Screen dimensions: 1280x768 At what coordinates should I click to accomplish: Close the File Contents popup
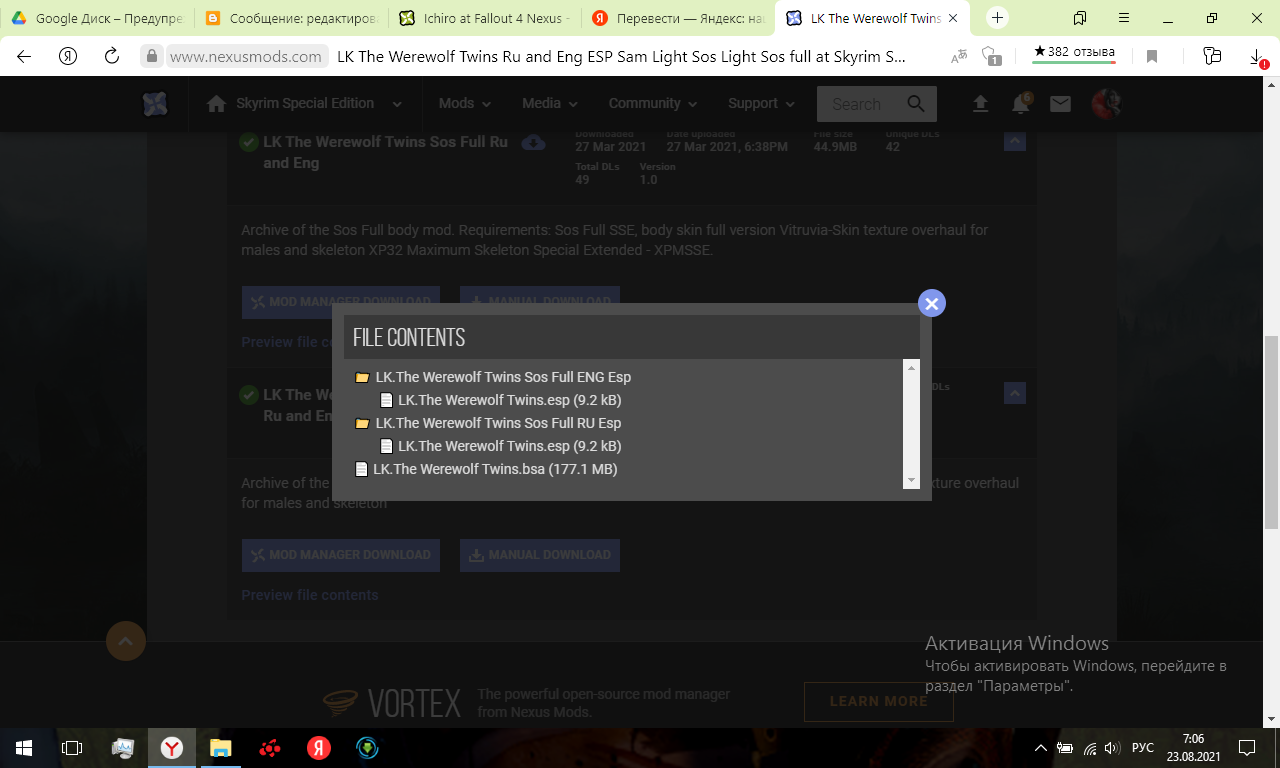coord(932,303)
